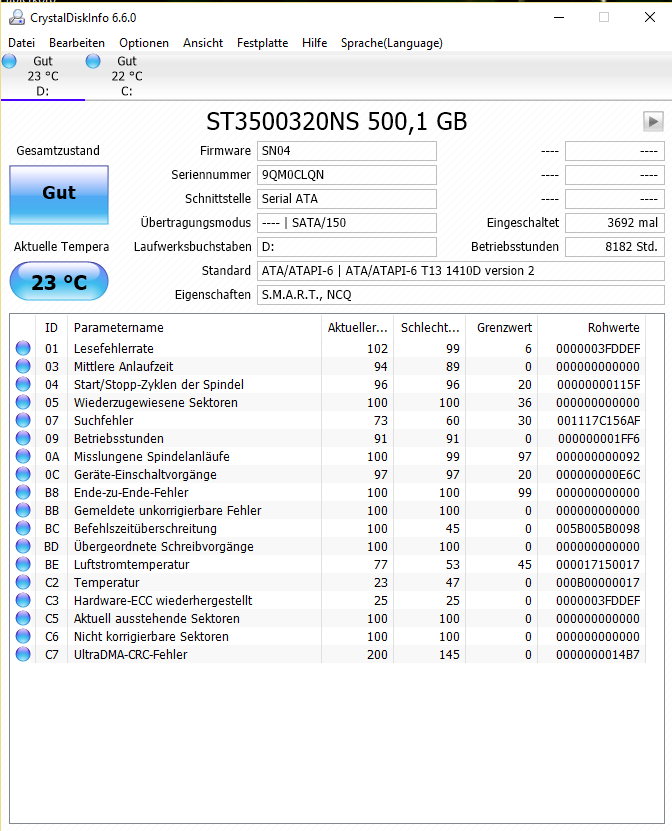The image size is (672, 831).
Task: Open the Festplatte menu
Action: click(x=262, y=43)
